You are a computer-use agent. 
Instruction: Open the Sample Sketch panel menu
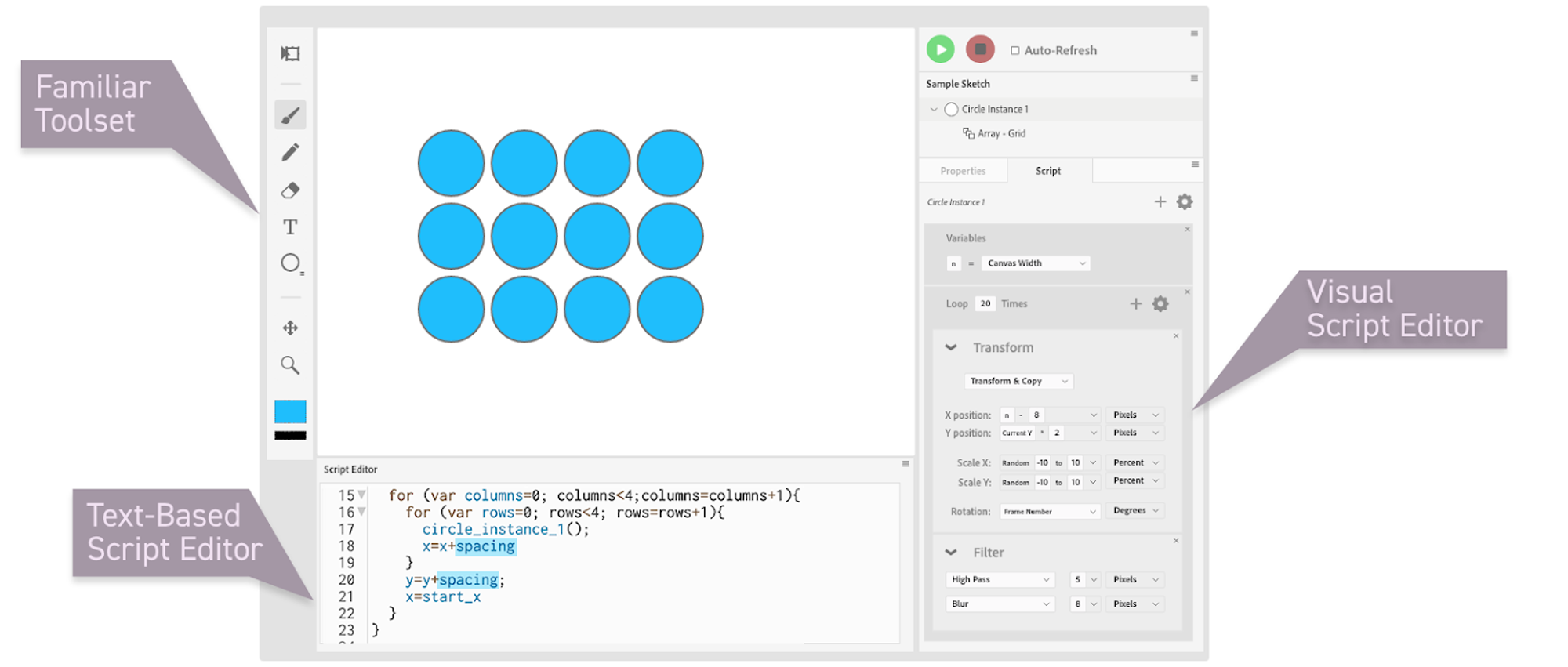coord(1194,78)
